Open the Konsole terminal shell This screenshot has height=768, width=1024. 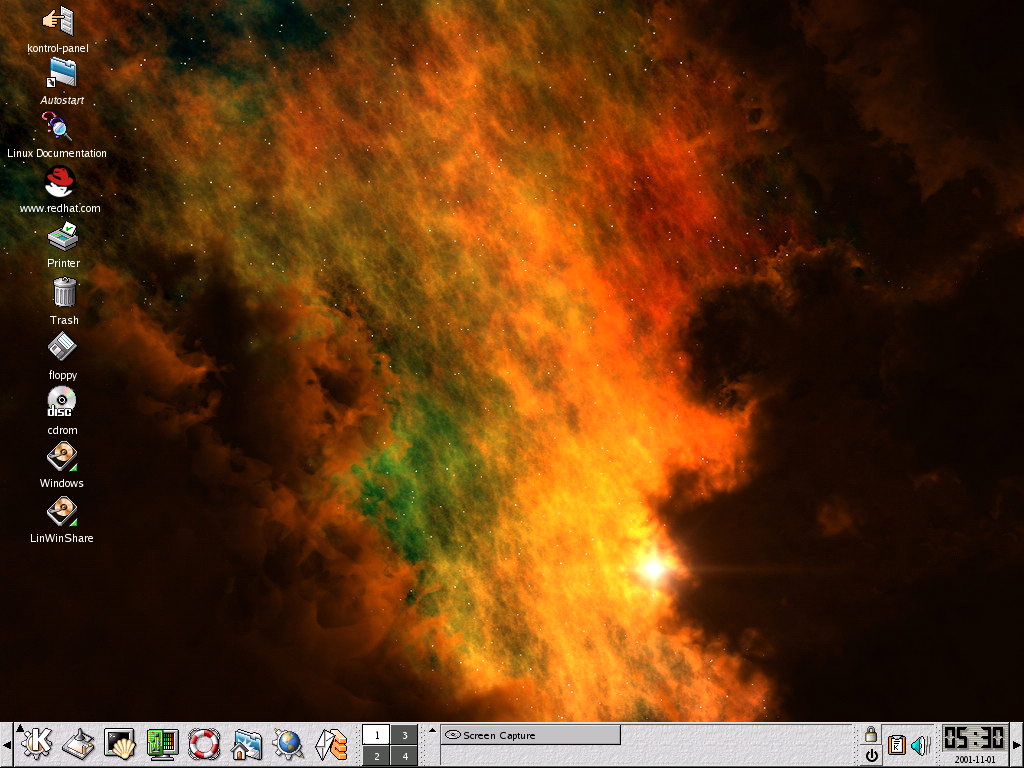coord(120,744)
